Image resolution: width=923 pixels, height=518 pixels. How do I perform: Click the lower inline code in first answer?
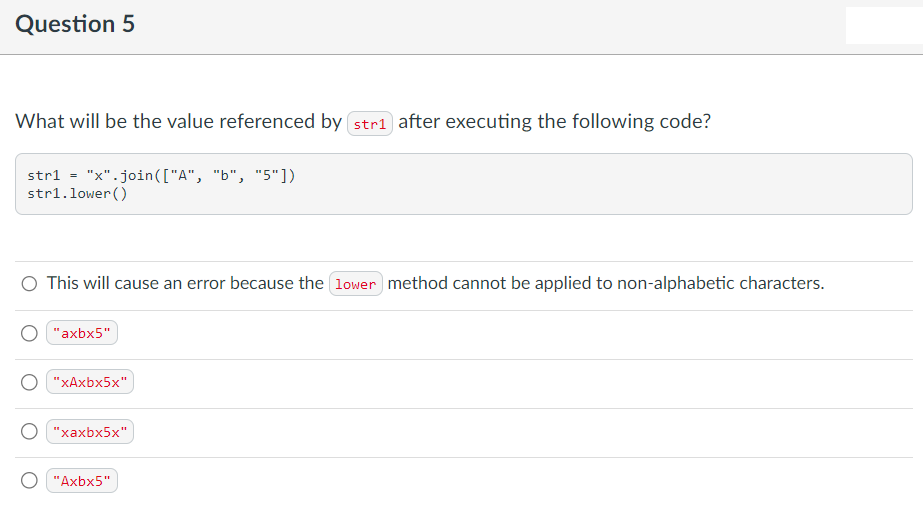click(x=356, y=284)
